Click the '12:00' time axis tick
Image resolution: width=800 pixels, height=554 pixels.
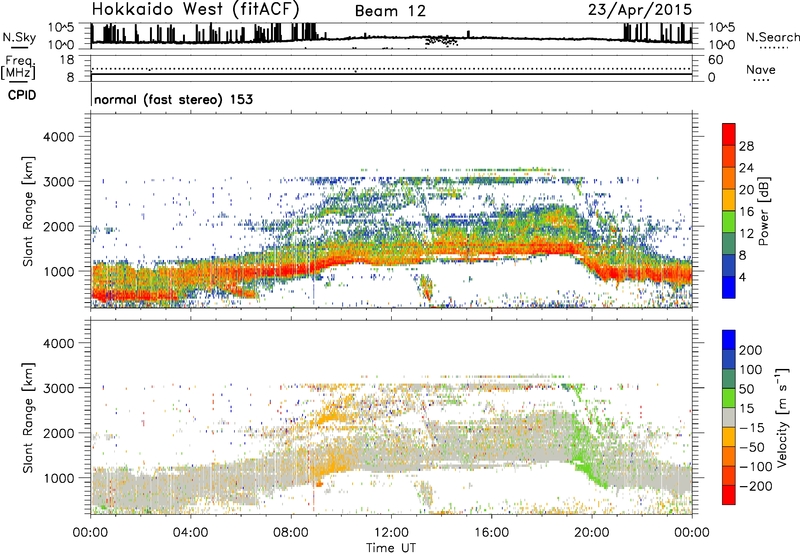click(x=391, y=533)
